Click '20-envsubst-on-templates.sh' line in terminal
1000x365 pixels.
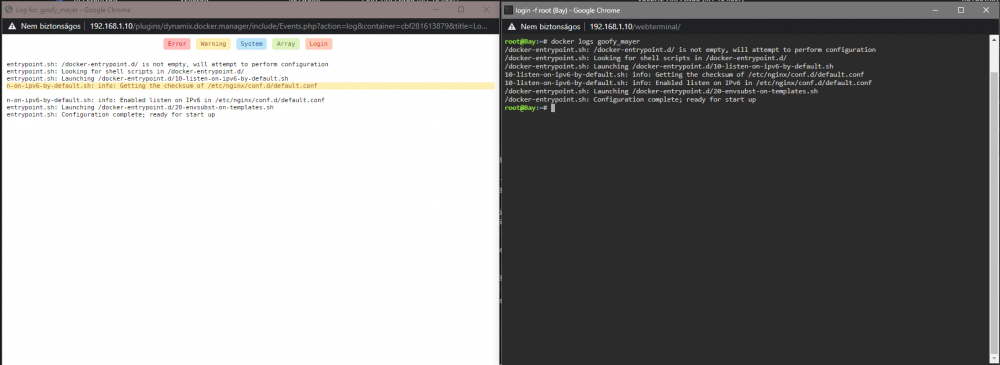tap(661, 91)
